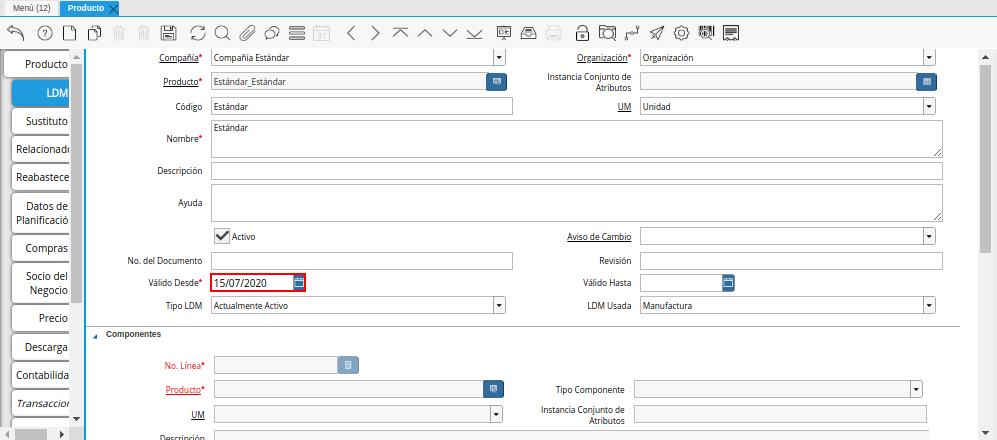
Task: Click the undo changes toolbar icon
Action: click(x=16, y=33)
